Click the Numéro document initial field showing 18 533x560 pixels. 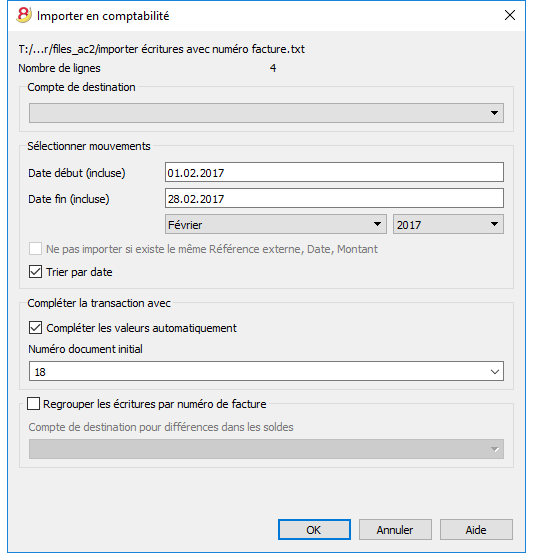point(266,371)
